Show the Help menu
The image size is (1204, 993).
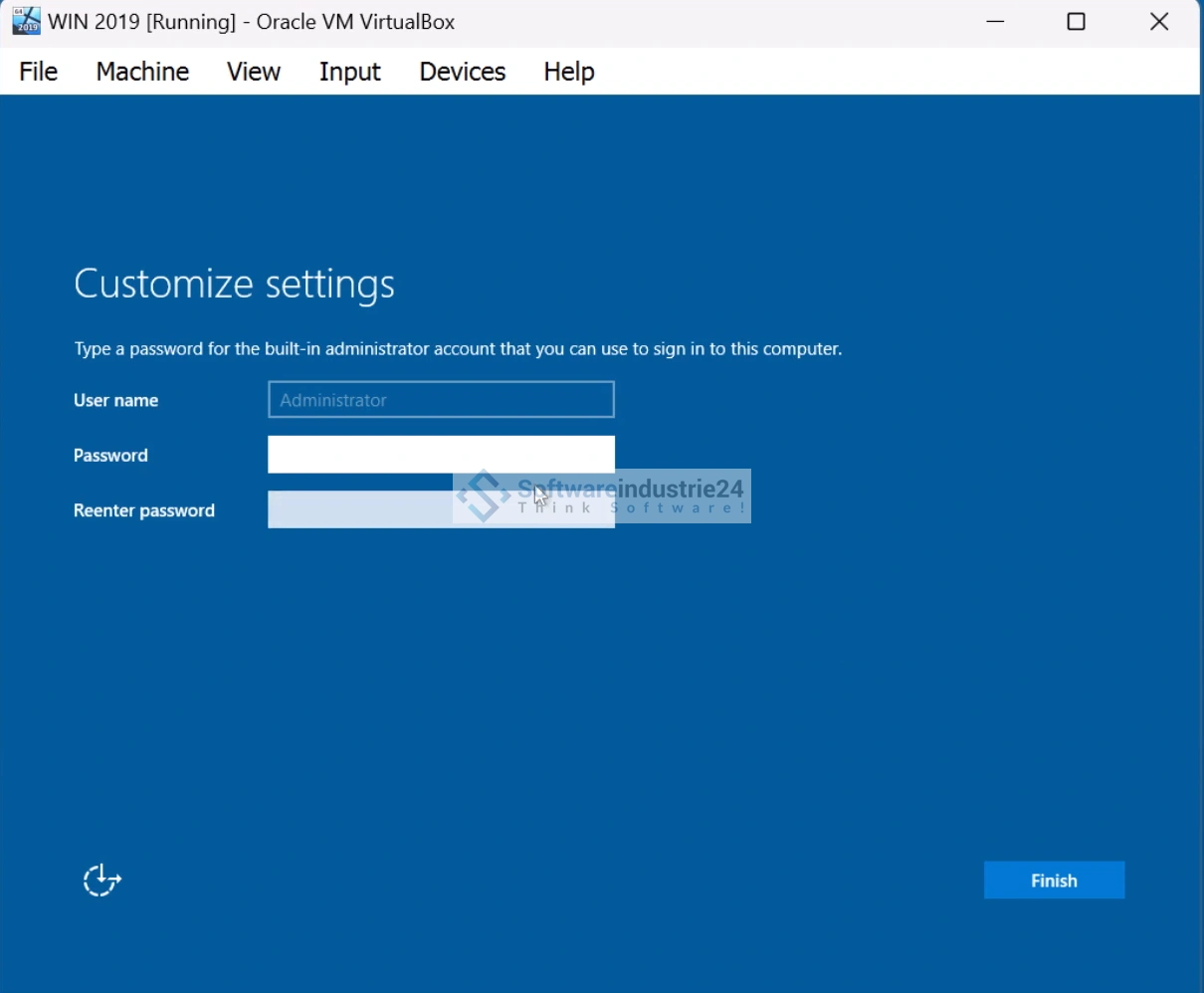[x=568, y=72]
